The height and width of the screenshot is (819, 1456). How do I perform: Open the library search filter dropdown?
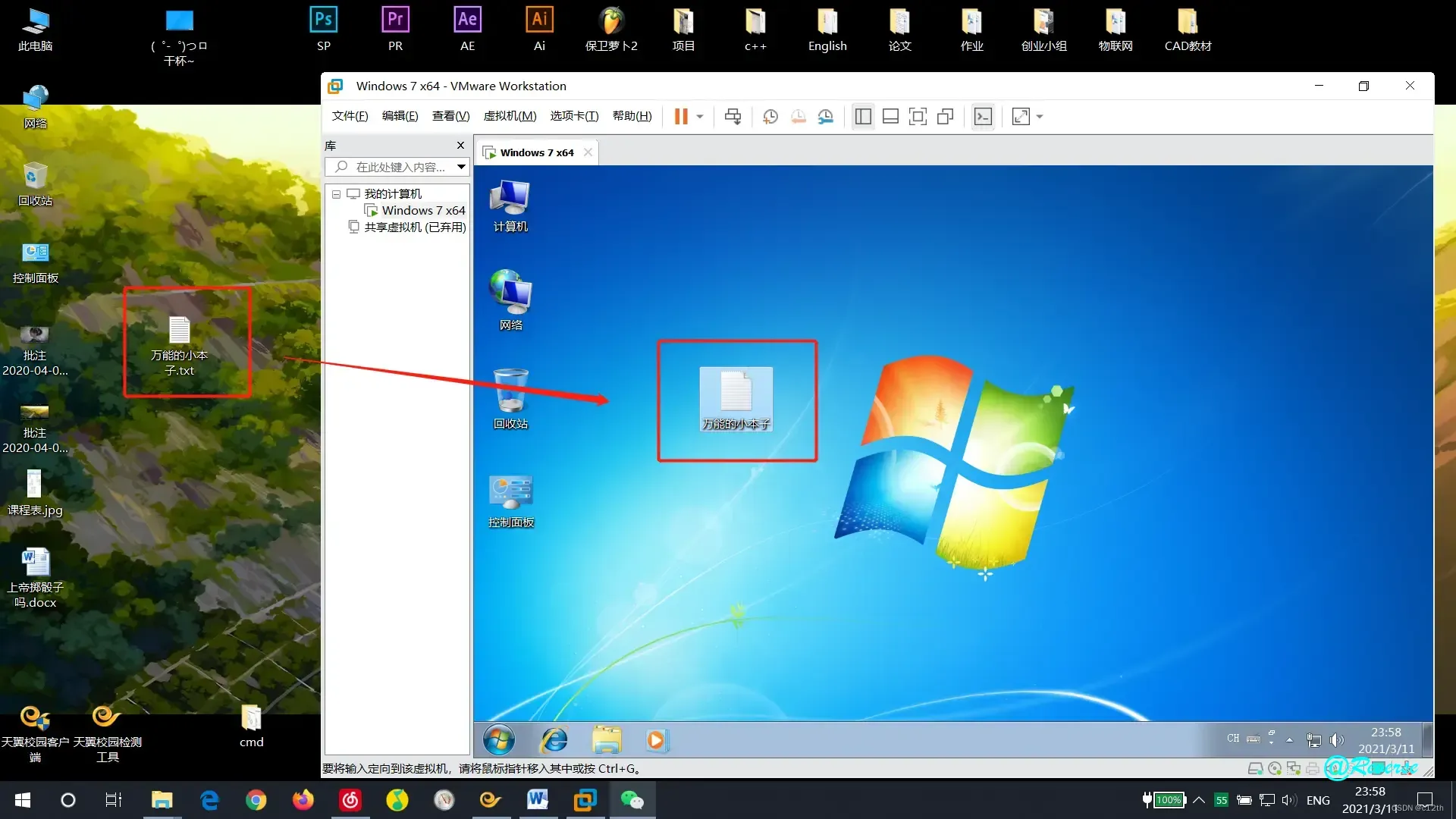461,167
